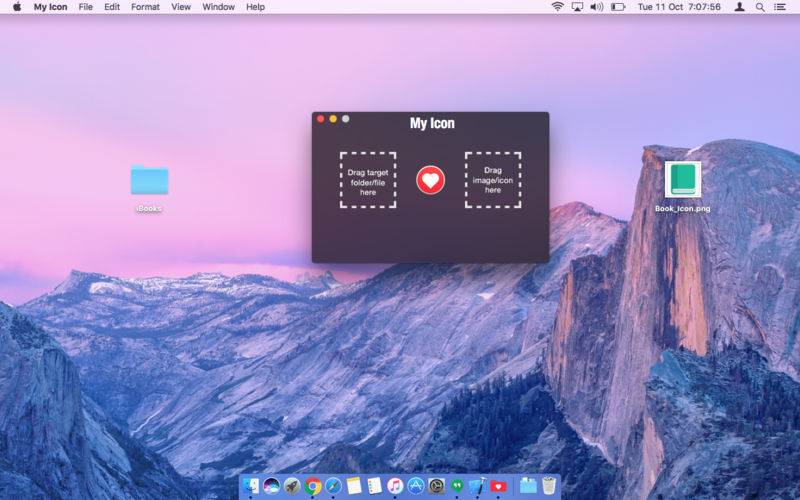Click the My Icon heart app in Dock
The height and width of the screenshot is (500, 800).
[498, 486]
